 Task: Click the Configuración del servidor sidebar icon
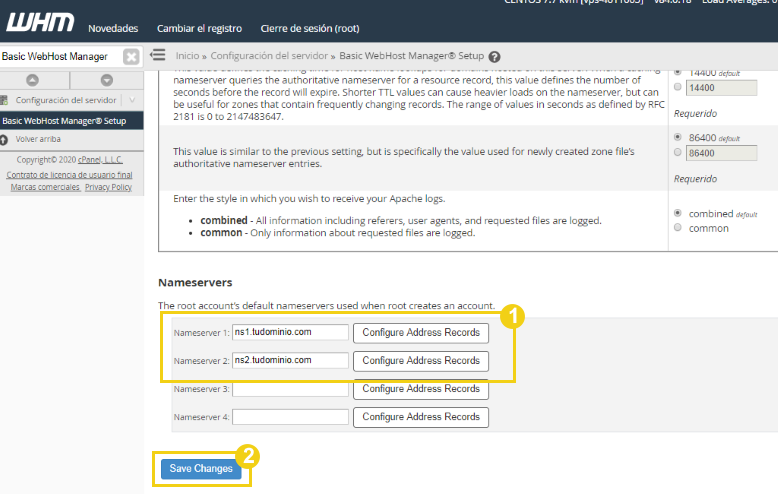pos(4,100)
